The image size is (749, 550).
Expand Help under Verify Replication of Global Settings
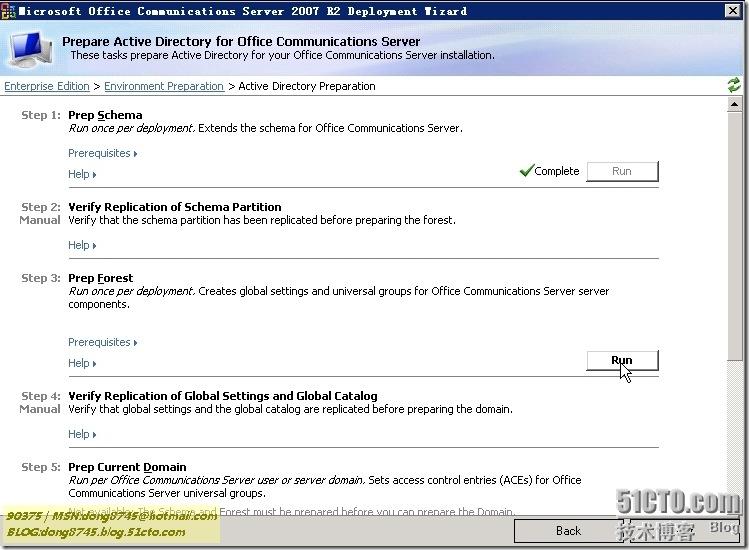coord(82,434)
